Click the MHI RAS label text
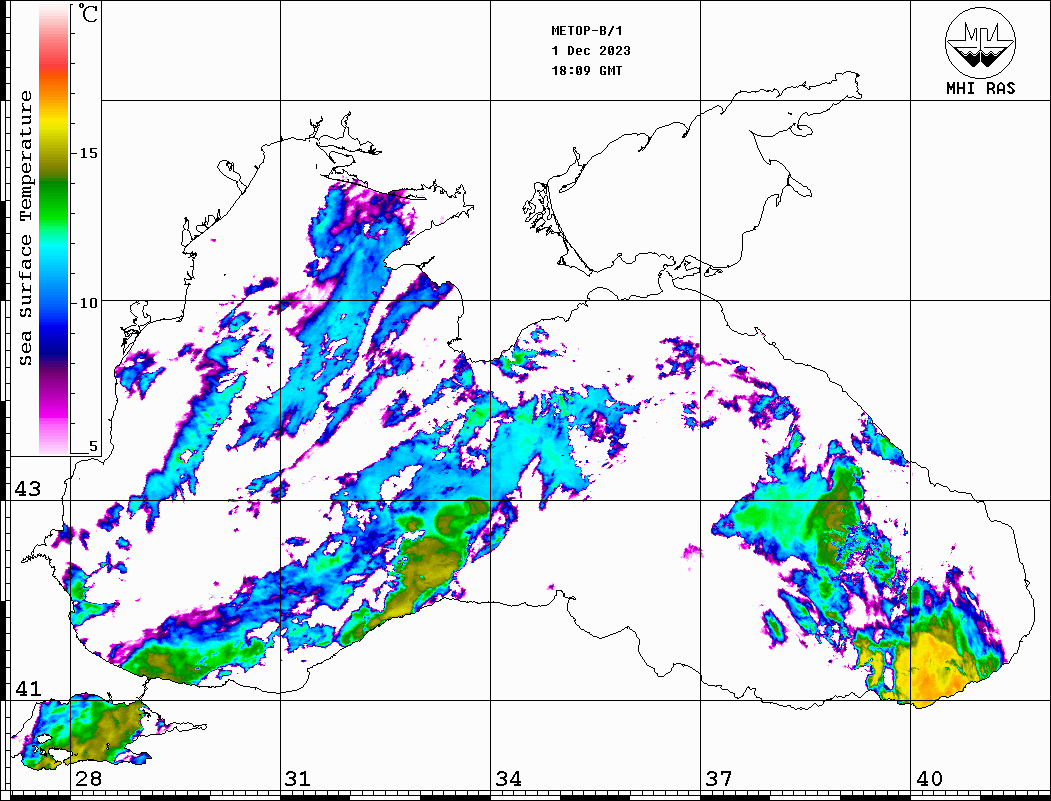 tap(981, 88)
